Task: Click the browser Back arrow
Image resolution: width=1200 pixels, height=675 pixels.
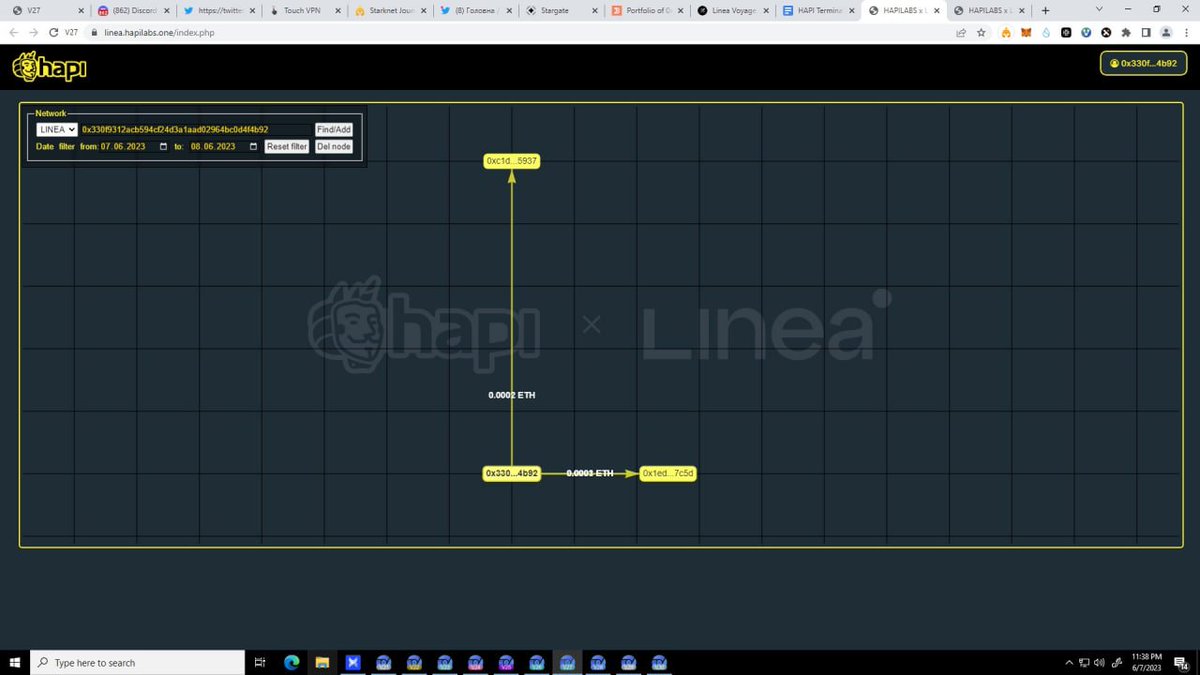Action: (x=14, y=32)
